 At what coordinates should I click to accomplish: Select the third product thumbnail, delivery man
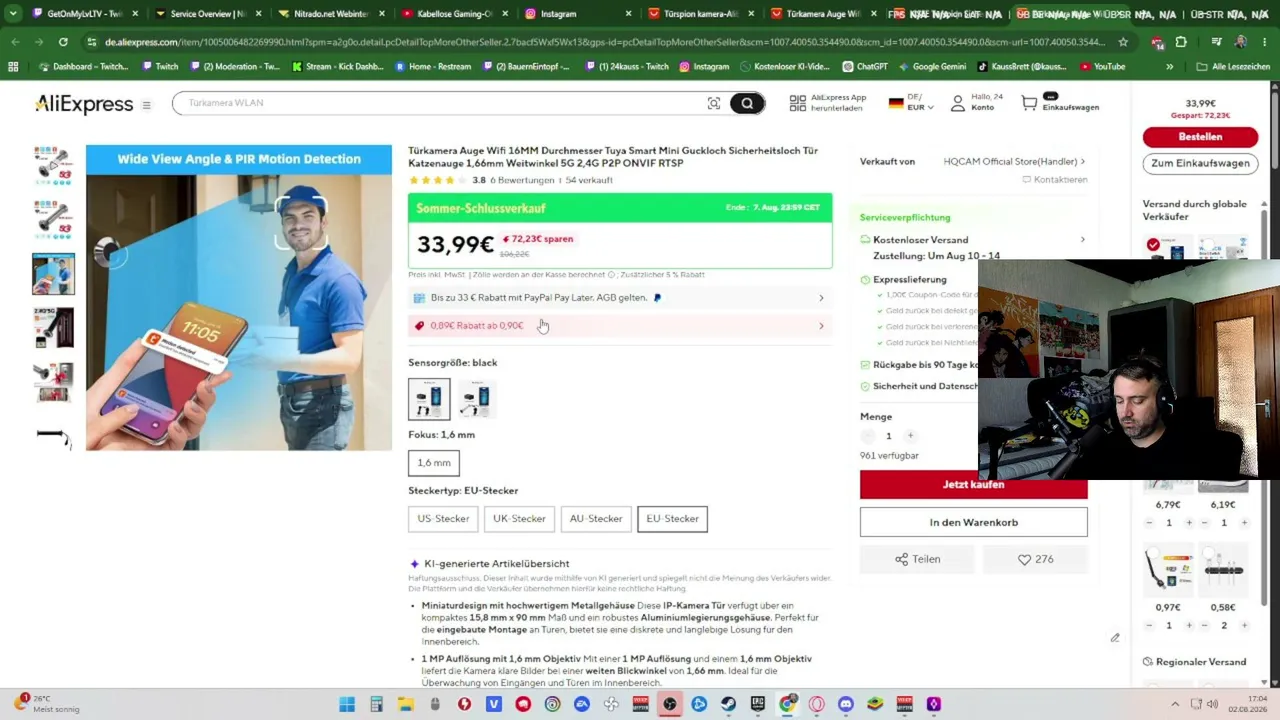(53, 274)
